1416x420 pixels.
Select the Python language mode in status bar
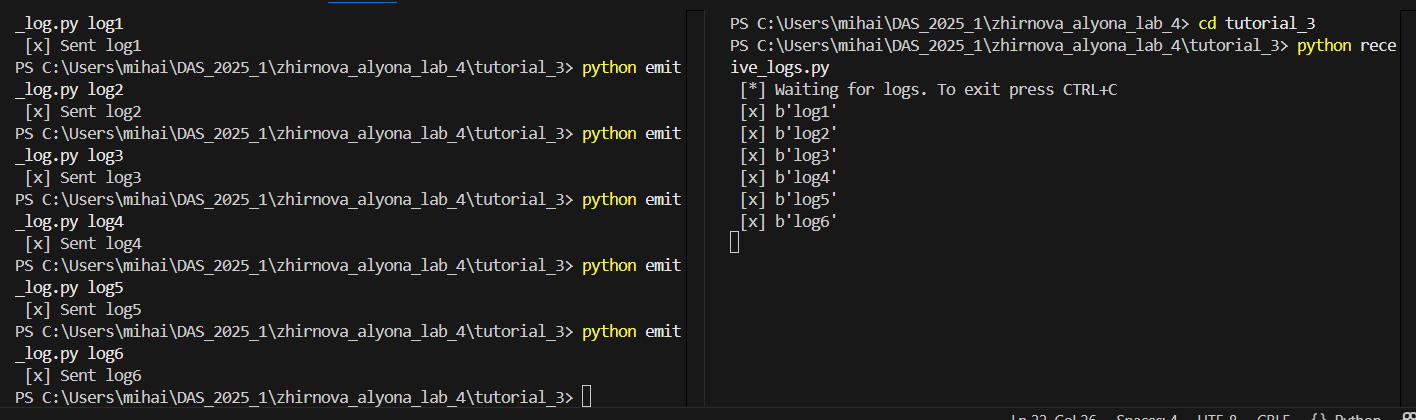[x=1356, y=416]
